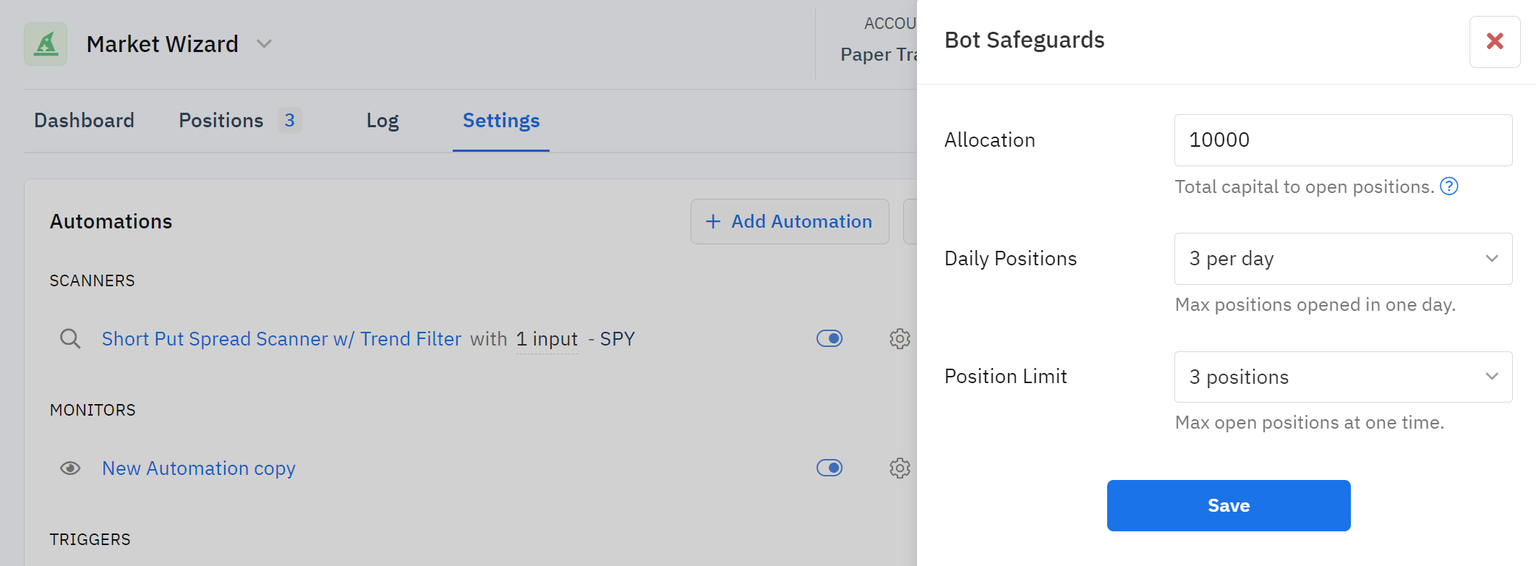The image size is (1536, 566).
Task: Switch to the Log tab
Action: pyautogui.click(x=382, y=120)
